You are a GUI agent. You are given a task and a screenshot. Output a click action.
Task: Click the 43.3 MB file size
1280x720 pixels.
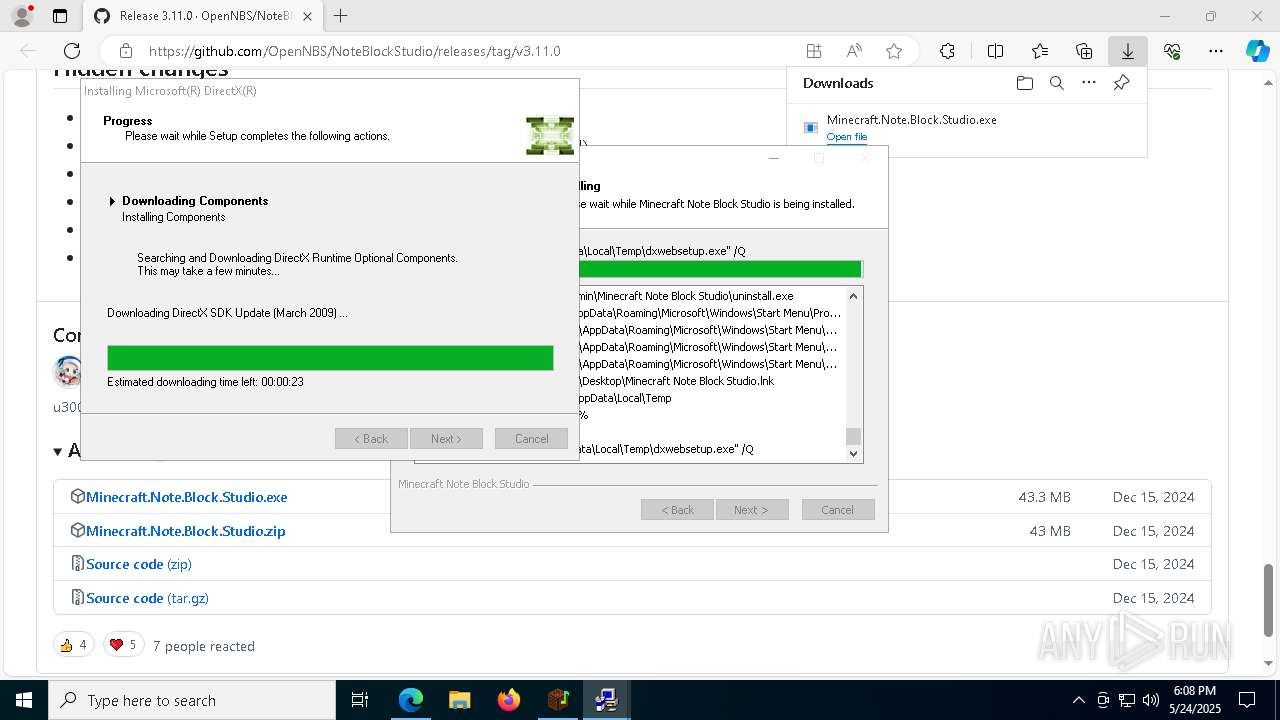tap(1044, 497)
